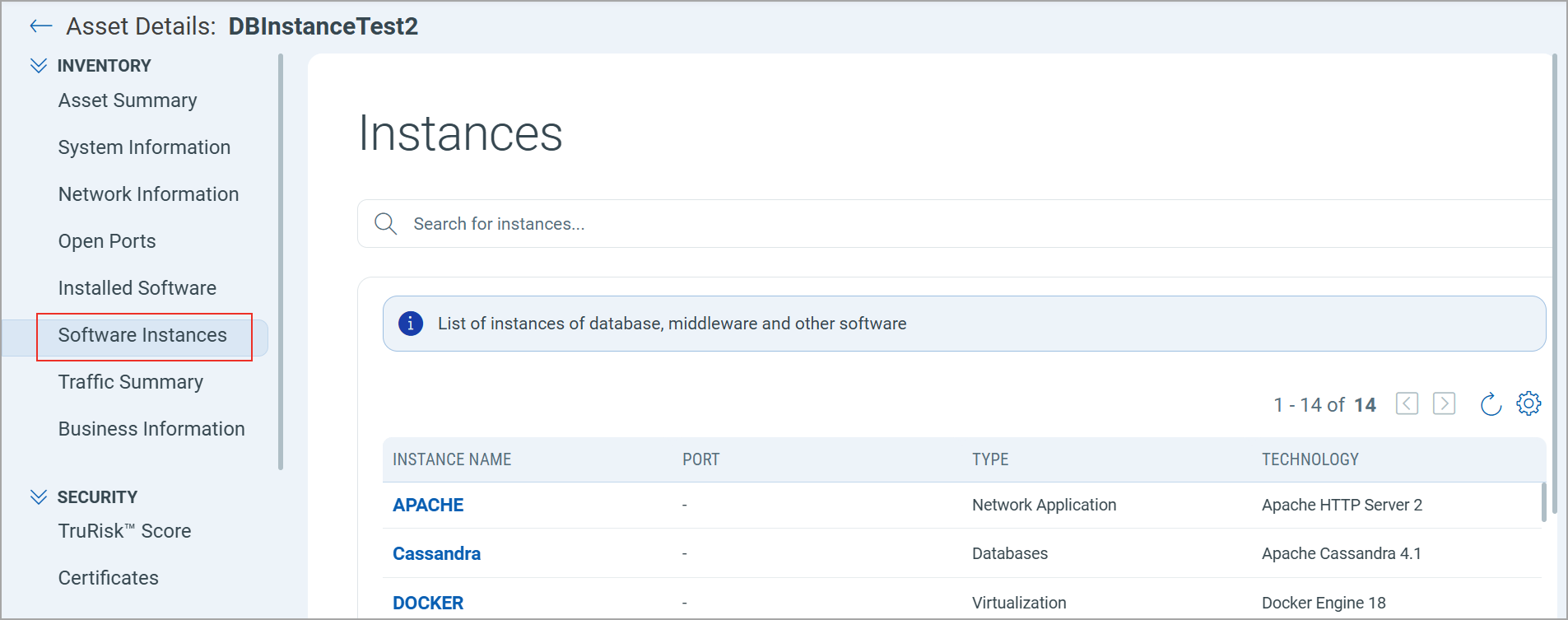Sort by TYPE column header
The width and height of the screenshot is (1568, 620).
(x=990, y=459)
